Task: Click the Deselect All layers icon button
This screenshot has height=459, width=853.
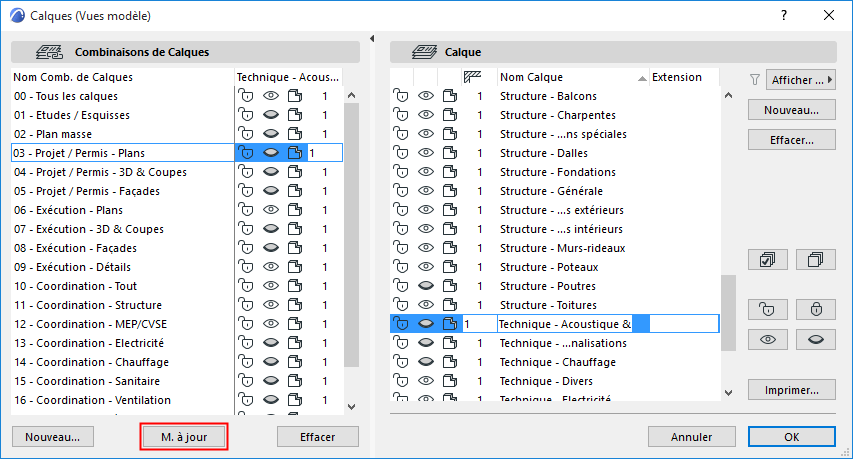Action: tap(815, 260)
